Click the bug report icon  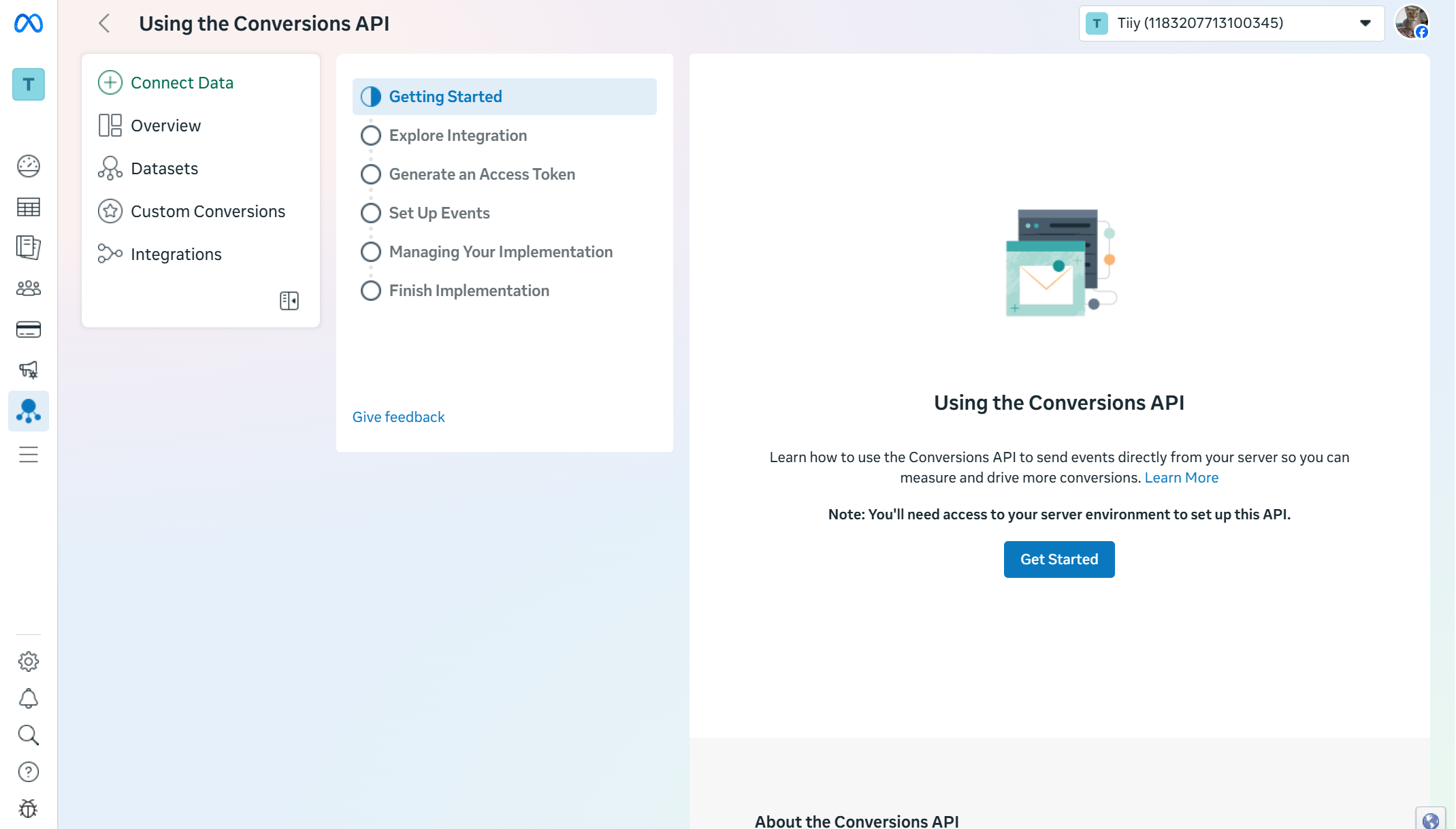click(29, 809)
